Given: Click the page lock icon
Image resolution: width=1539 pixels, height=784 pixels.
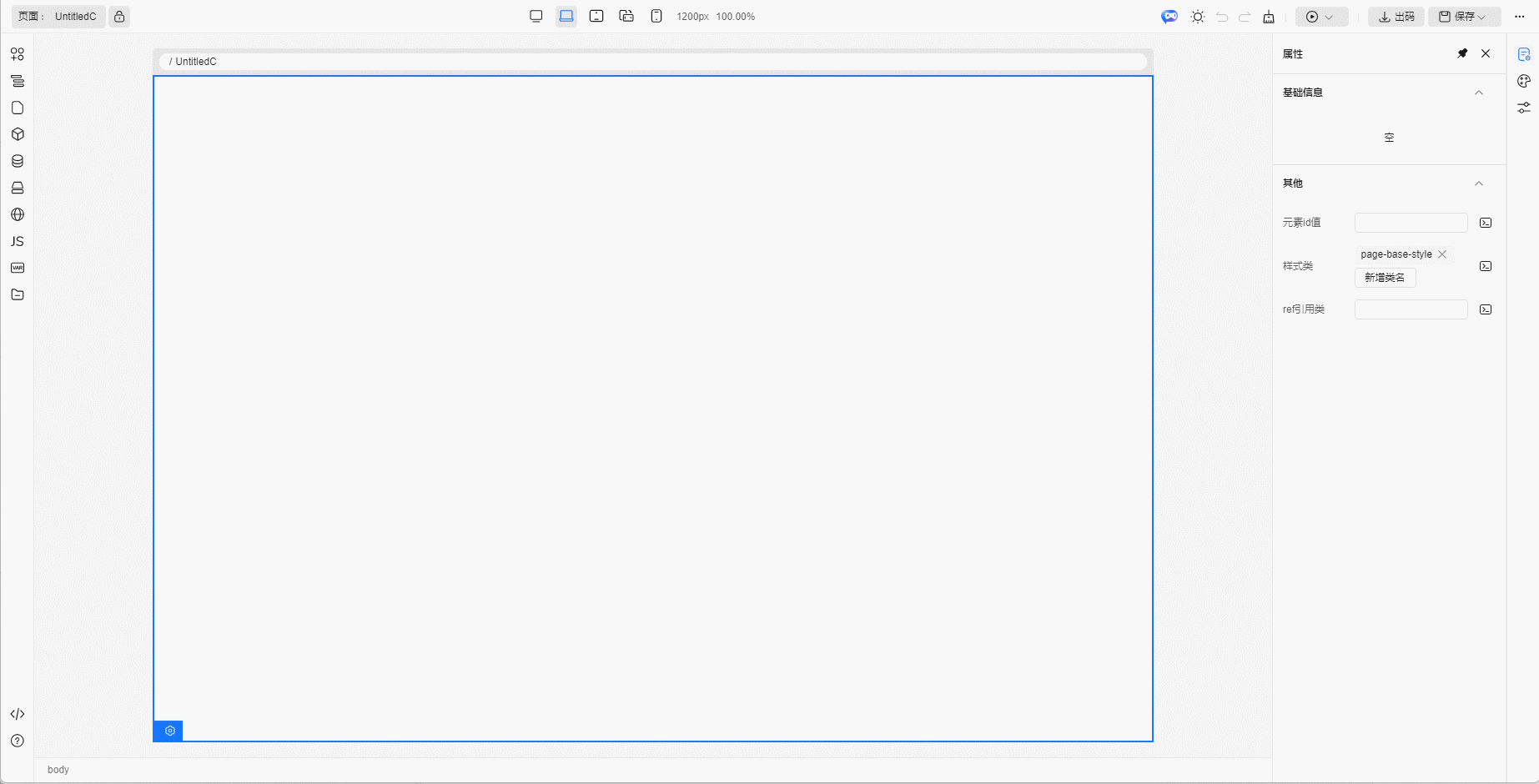Looking at the screenshot, I should tap(119, 17).
